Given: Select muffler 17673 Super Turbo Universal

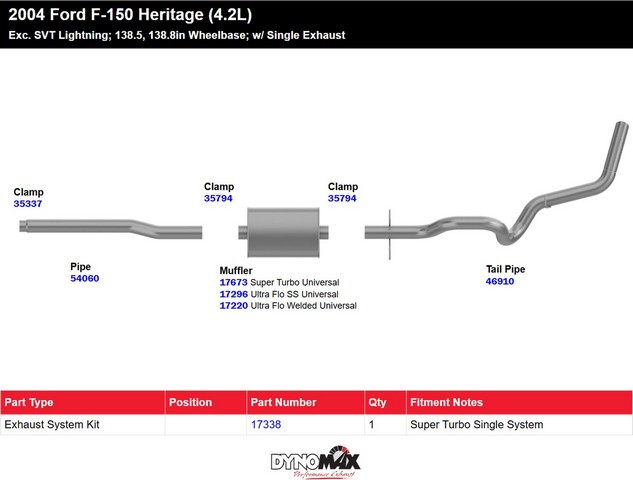Looking at the screenshot, I should tap(233, 282).
